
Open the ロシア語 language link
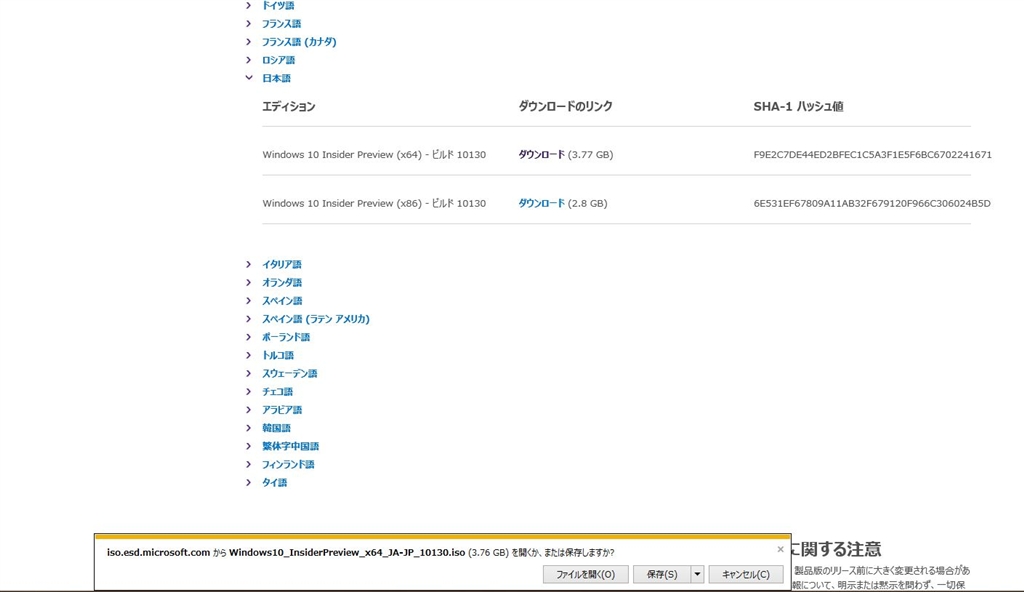(x=278, y=60)
